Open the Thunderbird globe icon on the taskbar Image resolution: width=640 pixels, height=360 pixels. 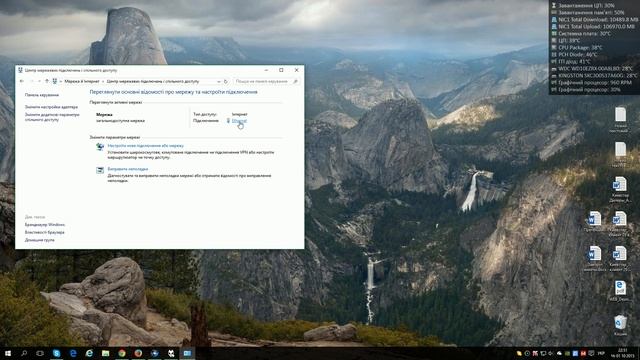[154, 353]
